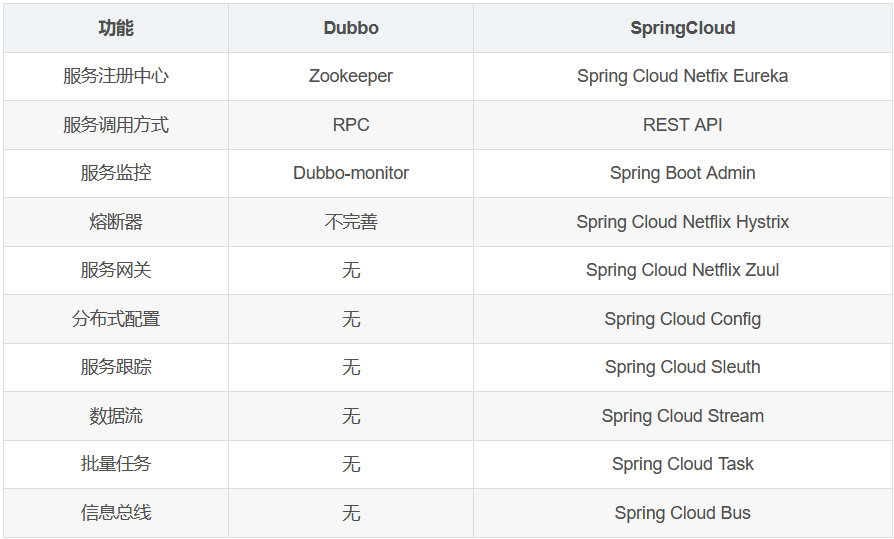The width and height of the screenshot is (894, 539).
Task: Click the RPC cell
Action: pos(351,125)
